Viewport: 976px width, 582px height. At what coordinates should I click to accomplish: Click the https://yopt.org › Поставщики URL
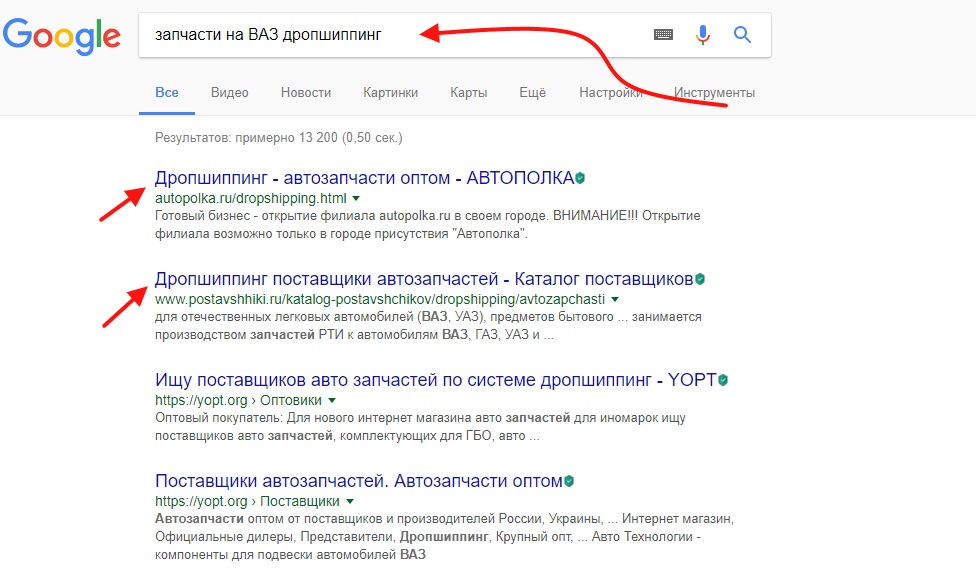[x=247, y=501]
